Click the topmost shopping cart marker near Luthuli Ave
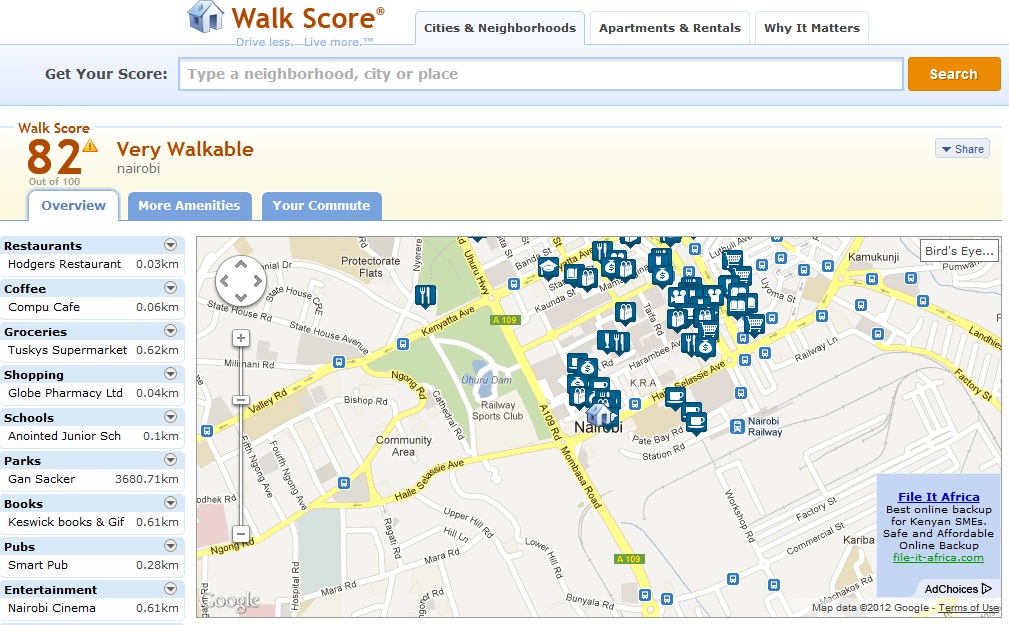Viewport: 1009px width, 625px height. (732, 260)
